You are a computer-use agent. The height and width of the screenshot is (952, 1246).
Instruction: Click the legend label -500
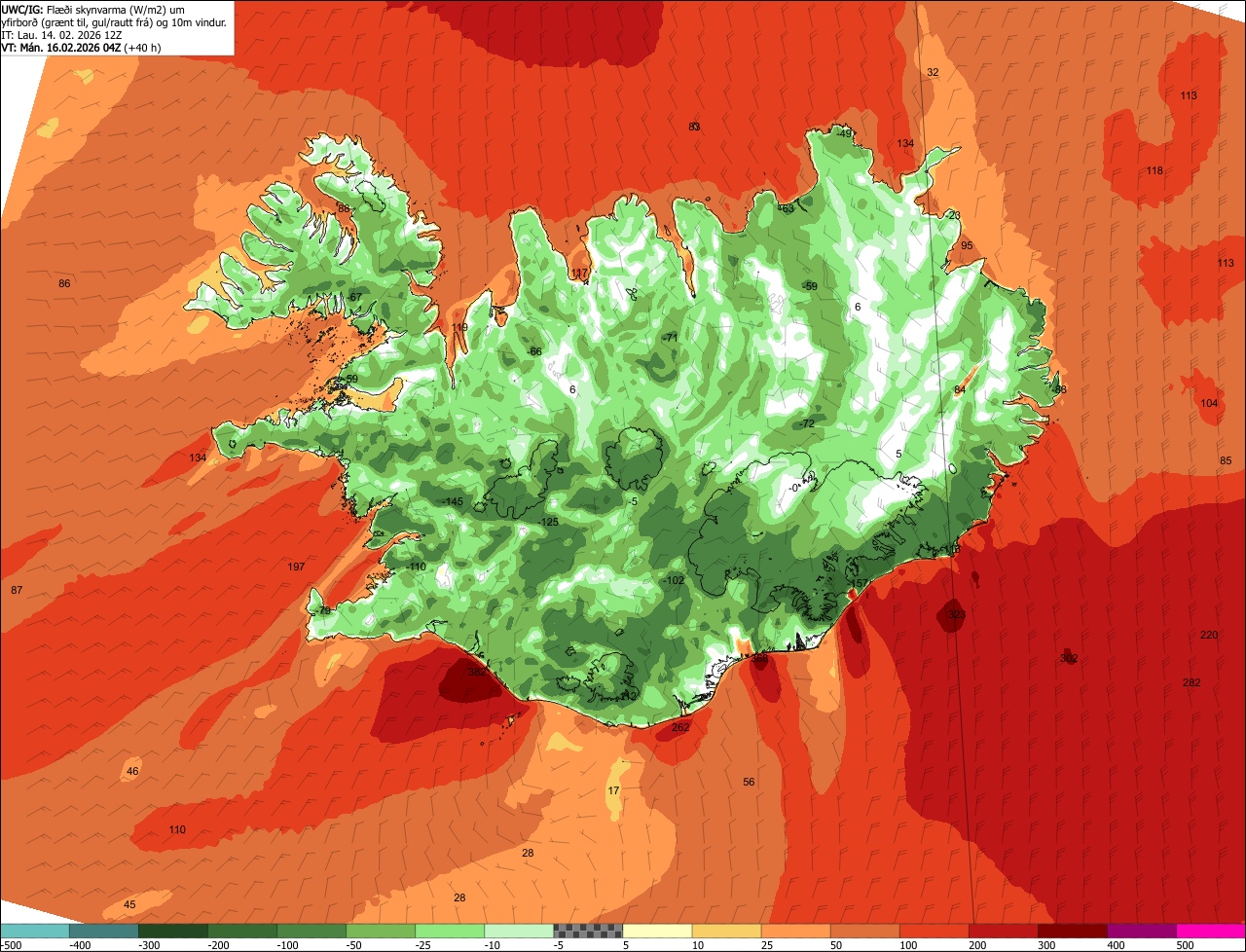(12, 945)
